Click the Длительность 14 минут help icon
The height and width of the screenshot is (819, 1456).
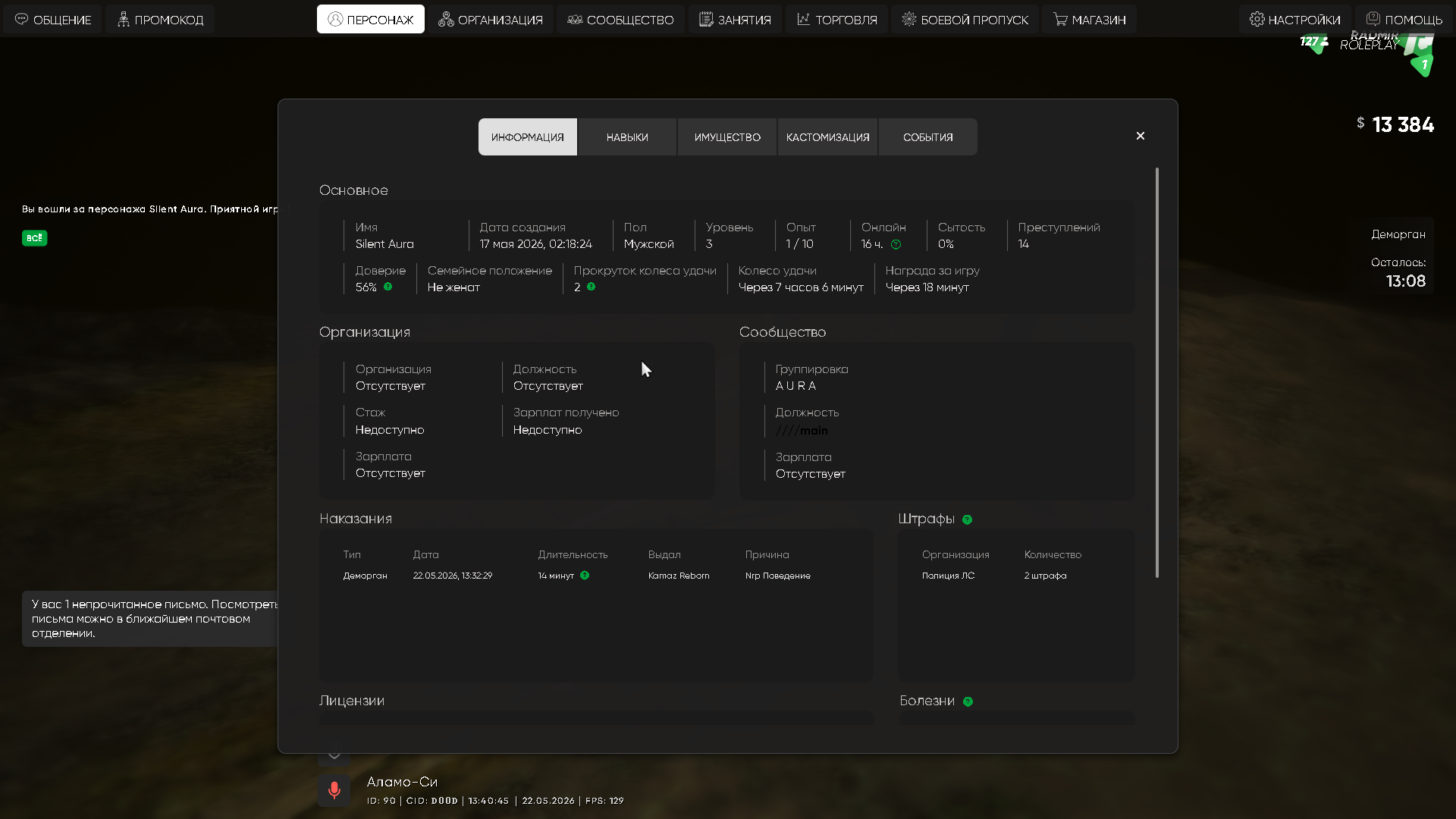(585, 576)
